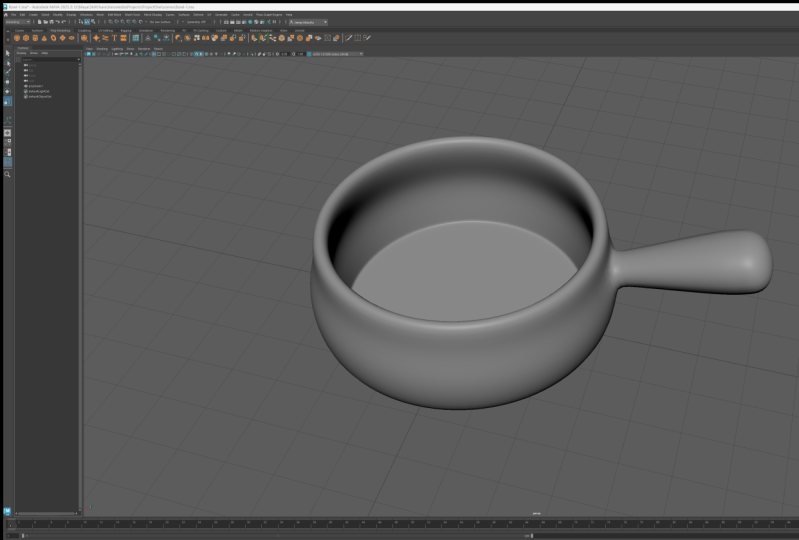The image size is (799, 540).
Task: Open the viewport color space dropdown
Action: click(x=337, y=53)
